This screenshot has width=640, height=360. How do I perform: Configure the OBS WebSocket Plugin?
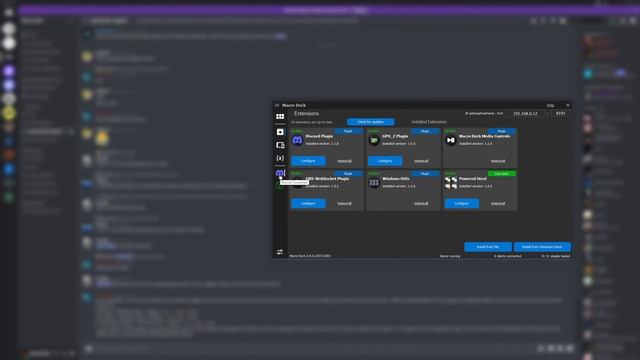308,203
